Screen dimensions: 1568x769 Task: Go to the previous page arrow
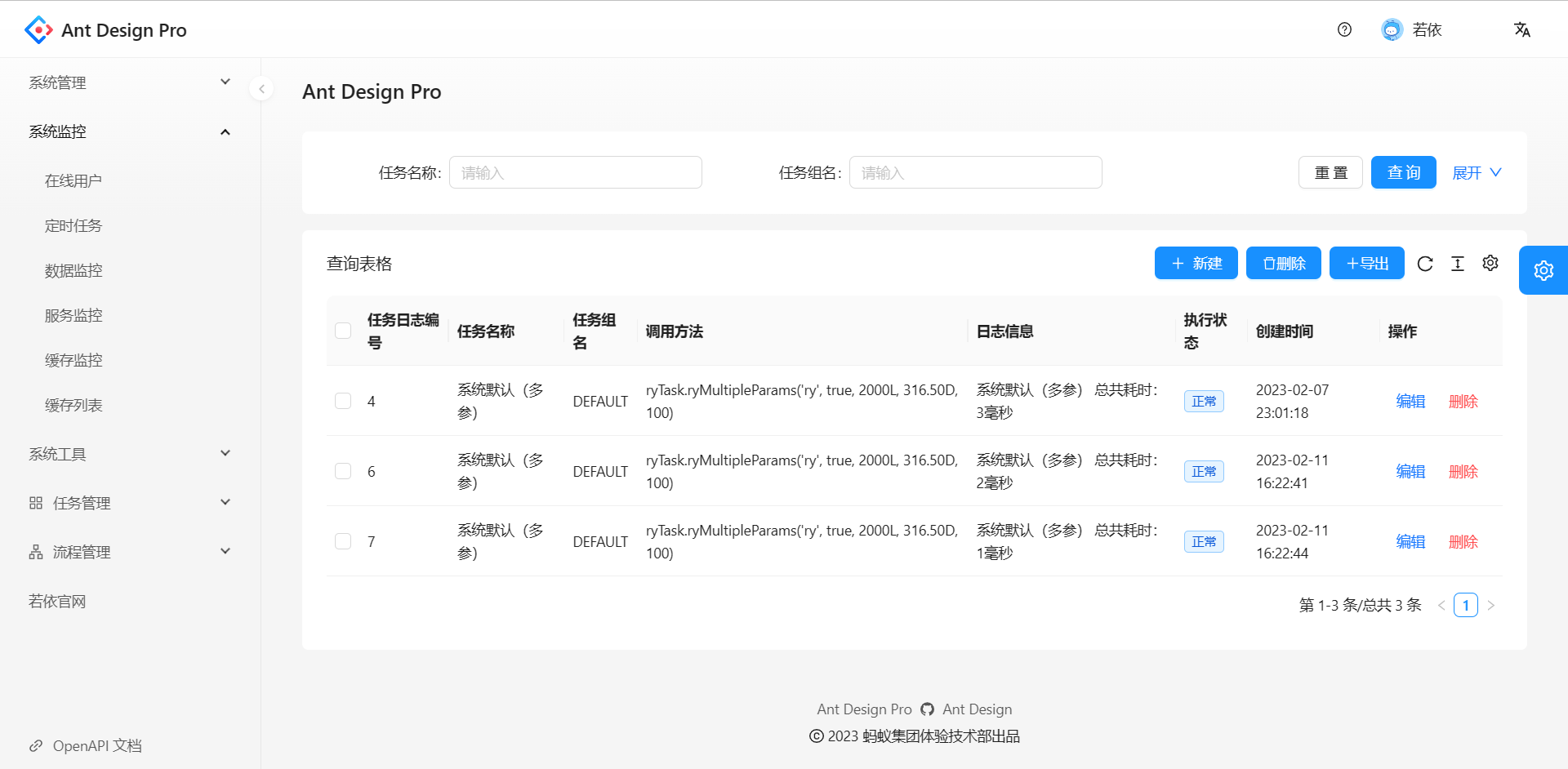(1441, 605)
